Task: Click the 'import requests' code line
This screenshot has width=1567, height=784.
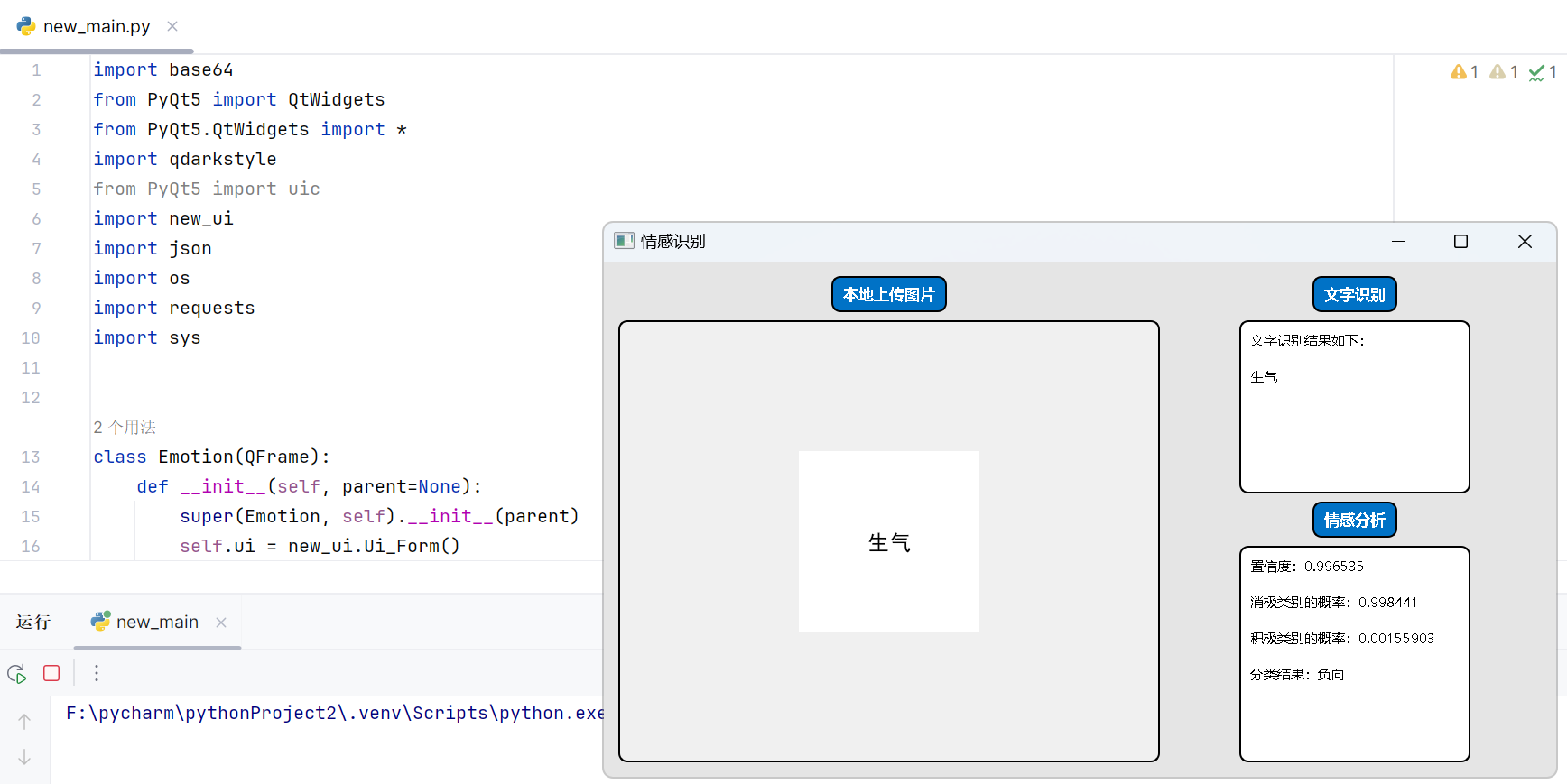Action: [x=174, y=308]
